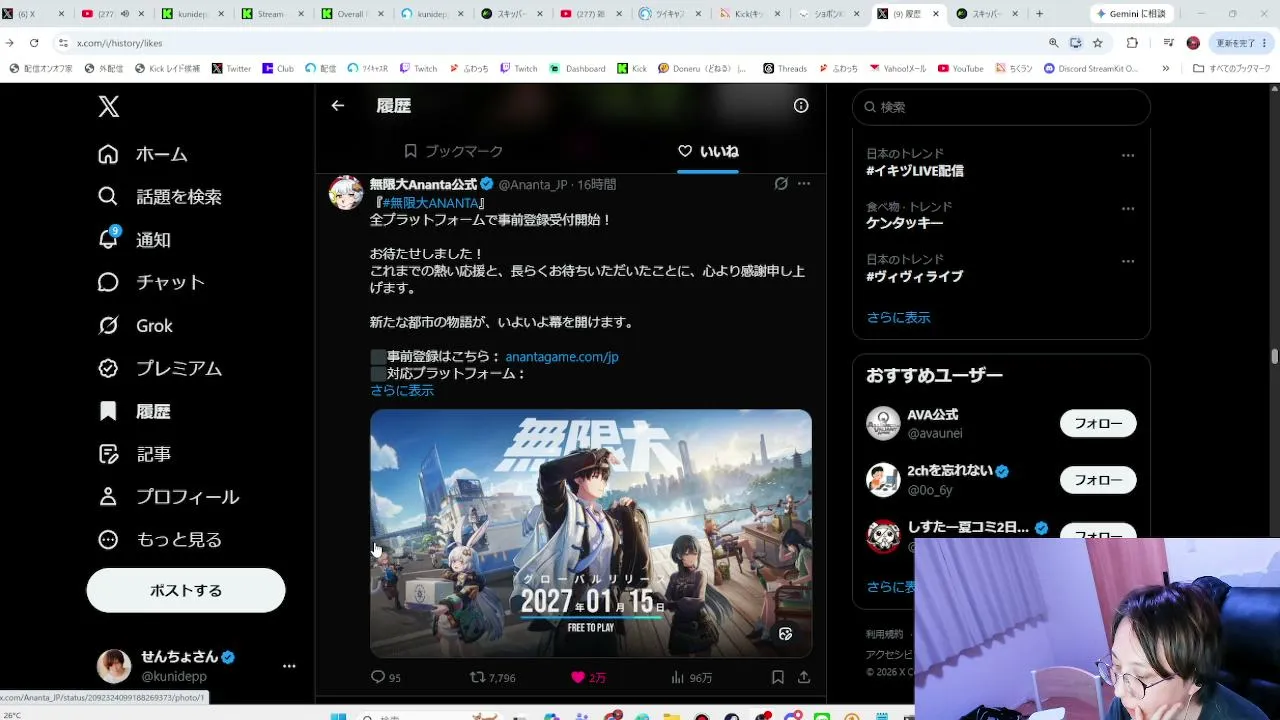
Task: Unlike the Ananta post with 2万 likes
Action: point(588,677)
